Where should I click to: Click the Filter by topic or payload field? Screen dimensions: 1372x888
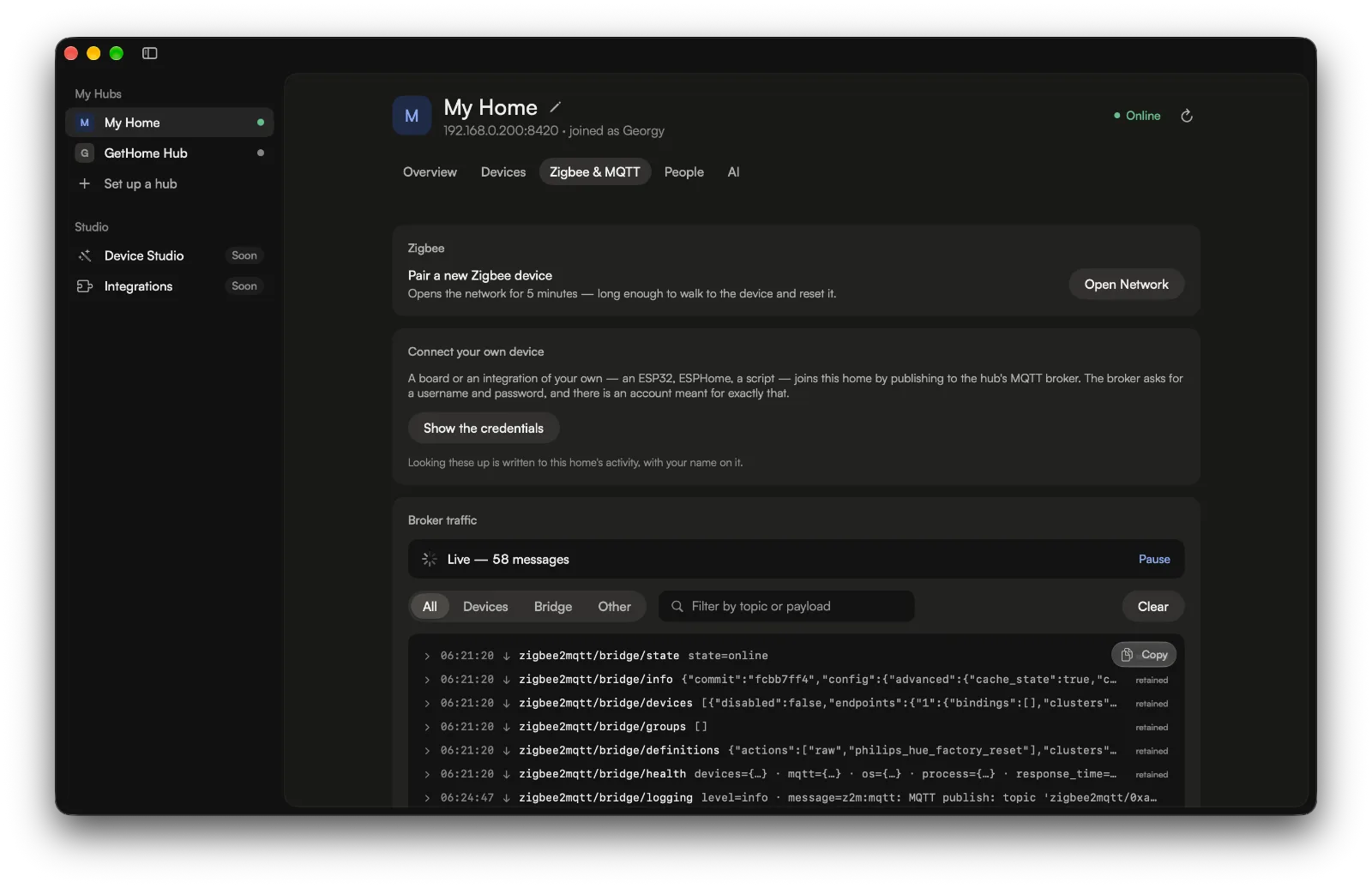point(786,607)
